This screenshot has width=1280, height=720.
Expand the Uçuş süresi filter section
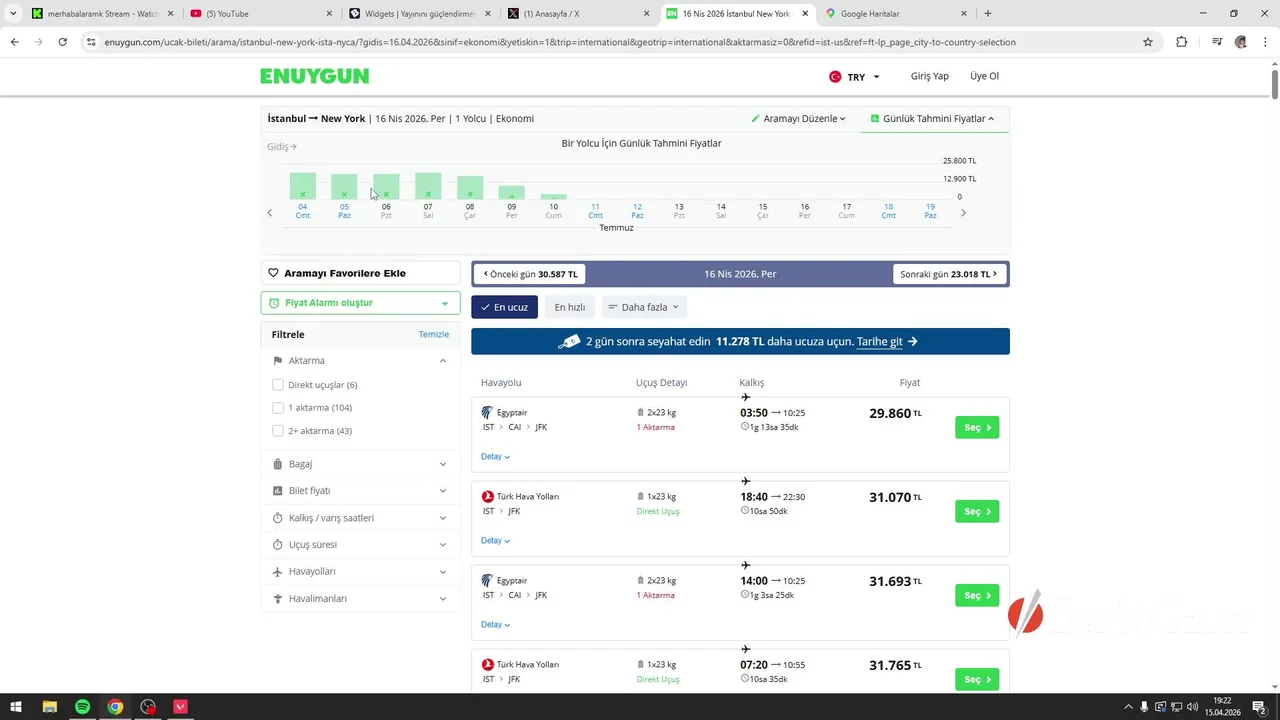[x=443, y=545]
